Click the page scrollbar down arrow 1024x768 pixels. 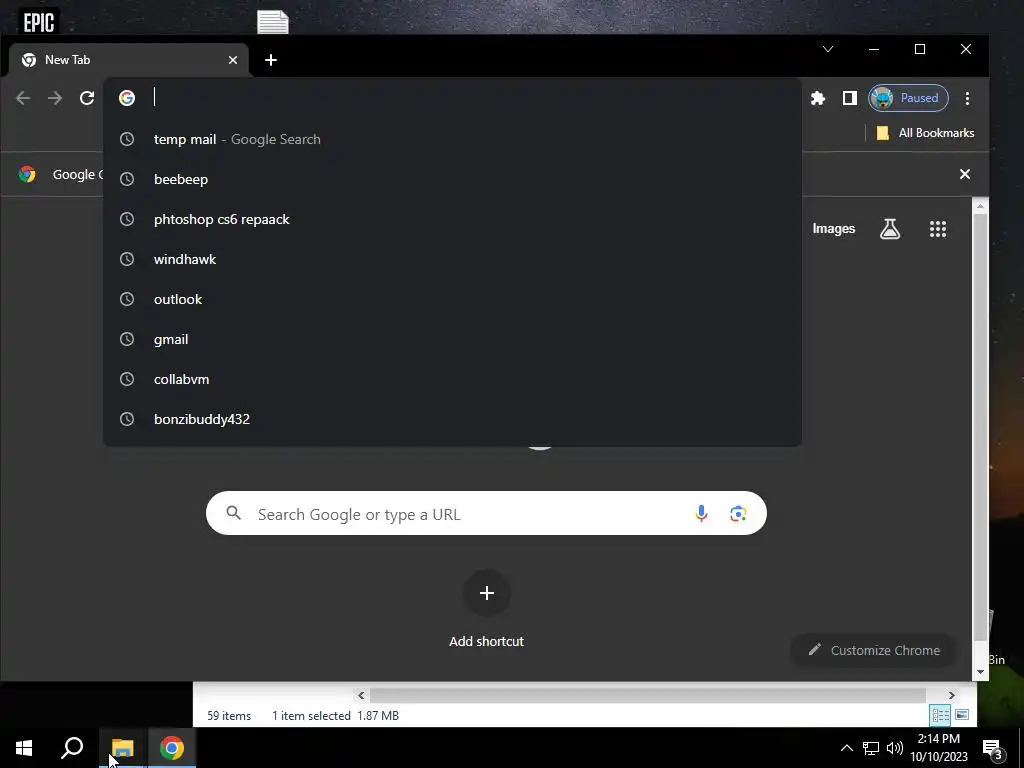tap(980, 672)
